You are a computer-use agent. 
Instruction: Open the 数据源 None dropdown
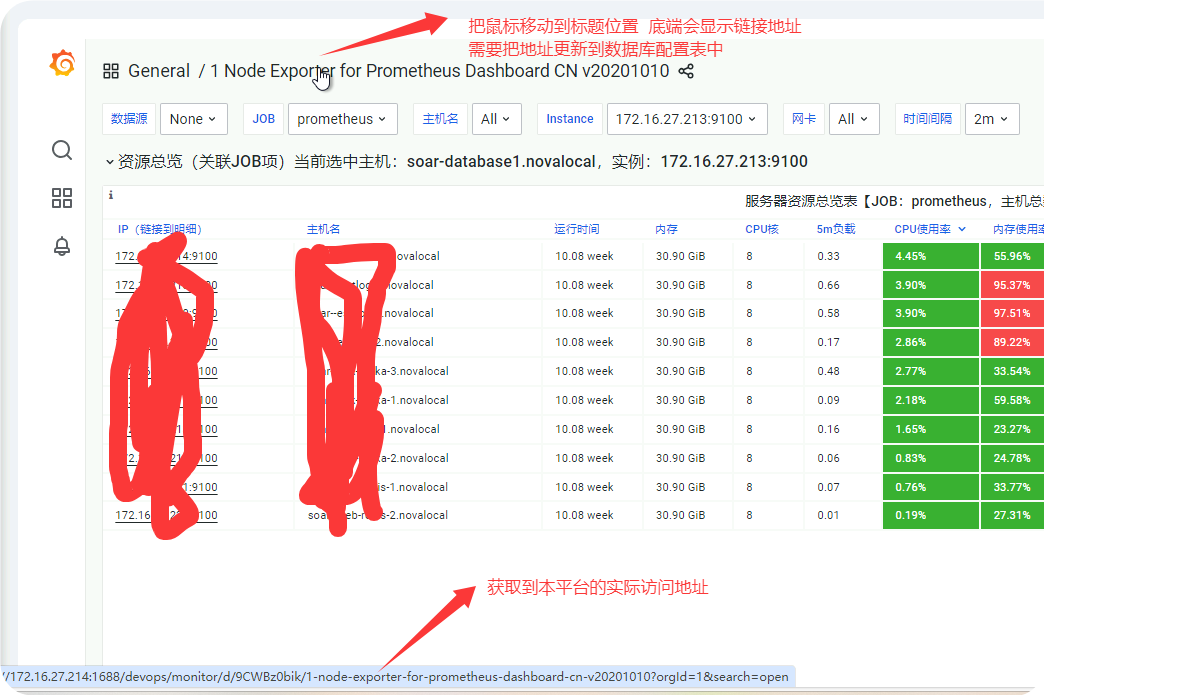click(193, 119)
